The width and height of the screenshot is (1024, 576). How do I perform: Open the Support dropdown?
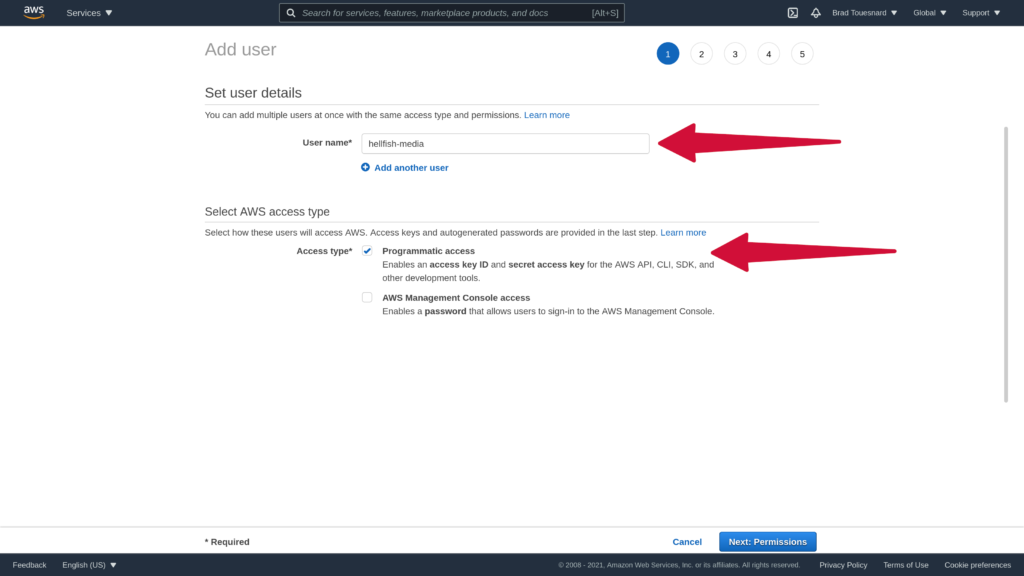pos(980,12)
